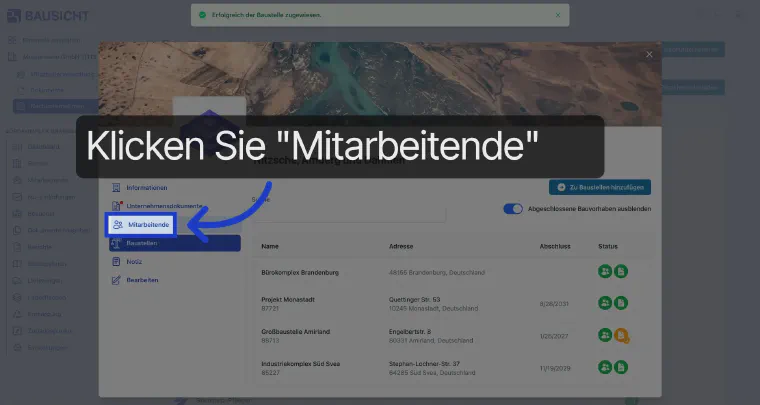Open the Notiz section
The height and width of the screenshot is (405, 760).
(x=134, y=262)
